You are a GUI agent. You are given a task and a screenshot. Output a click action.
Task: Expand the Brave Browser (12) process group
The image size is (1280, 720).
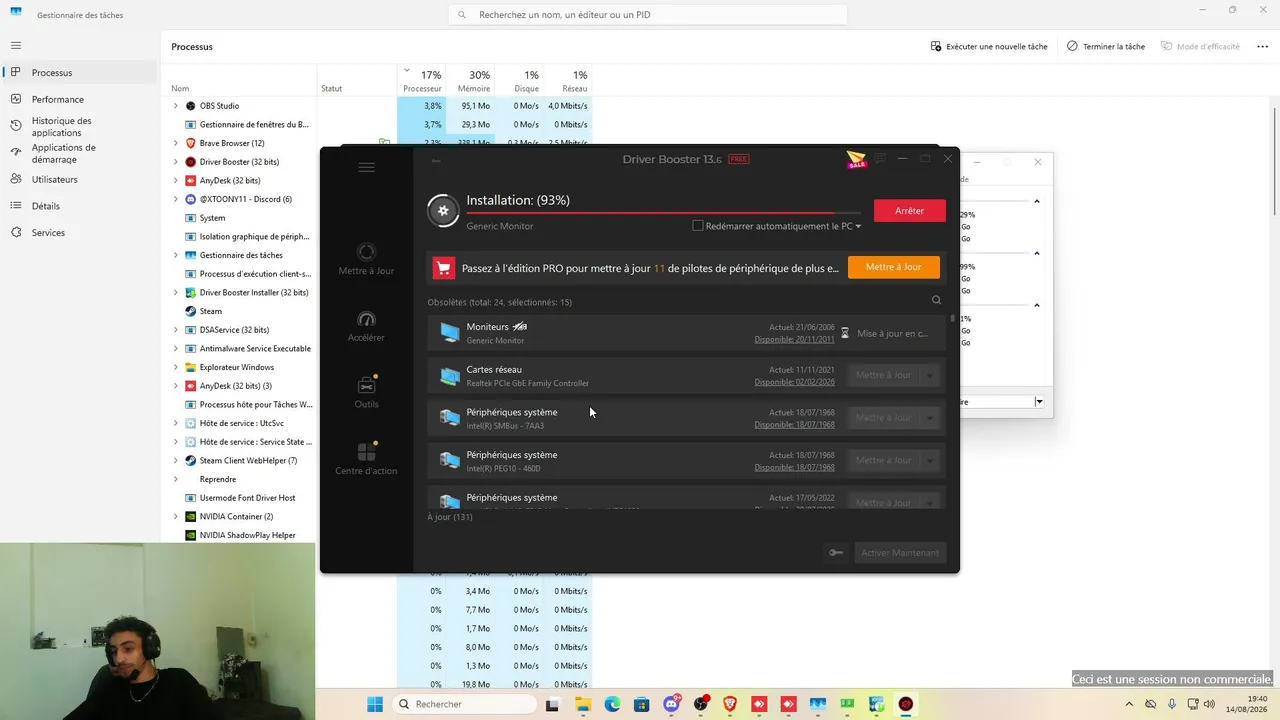[175, 143]
